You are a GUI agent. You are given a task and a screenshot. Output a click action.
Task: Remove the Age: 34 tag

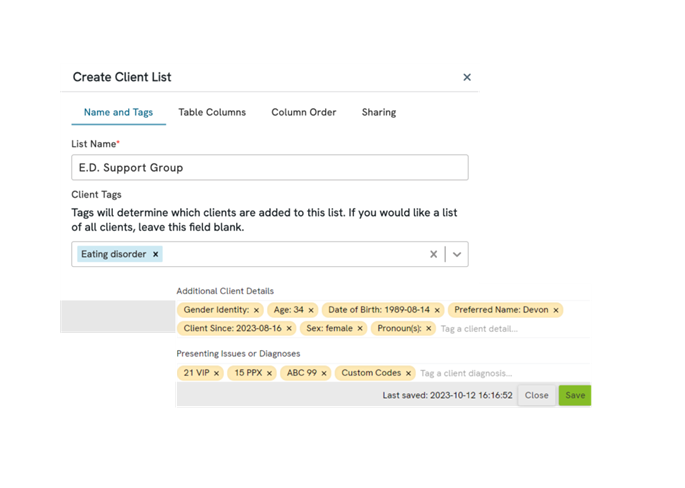point(311,310)
